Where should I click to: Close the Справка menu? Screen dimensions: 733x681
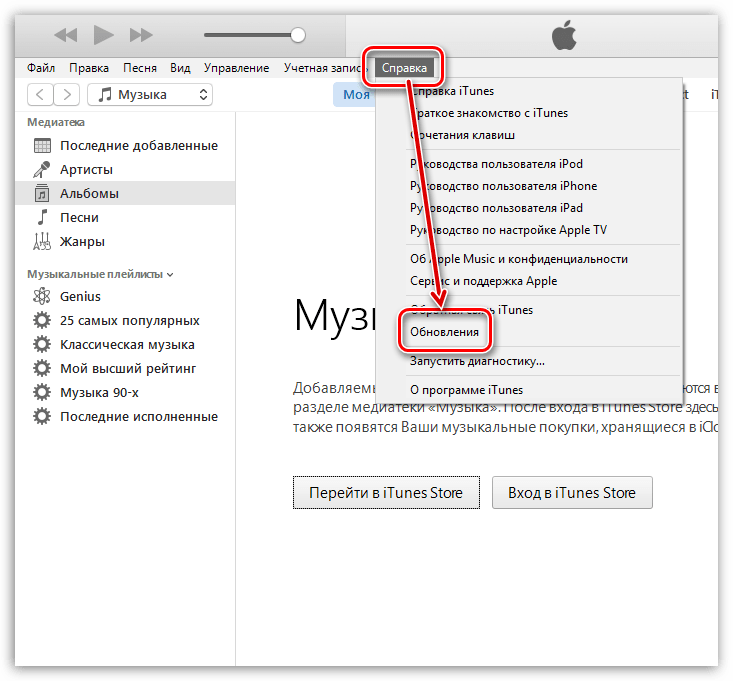[404, 68]
